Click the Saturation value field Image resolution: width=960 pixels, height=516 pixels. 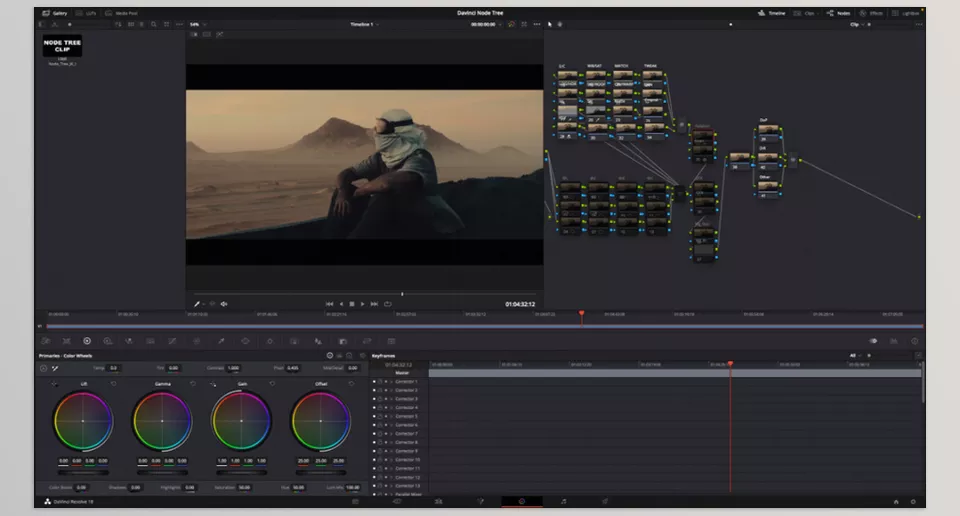pyautogui.click(x=243, y=488)
